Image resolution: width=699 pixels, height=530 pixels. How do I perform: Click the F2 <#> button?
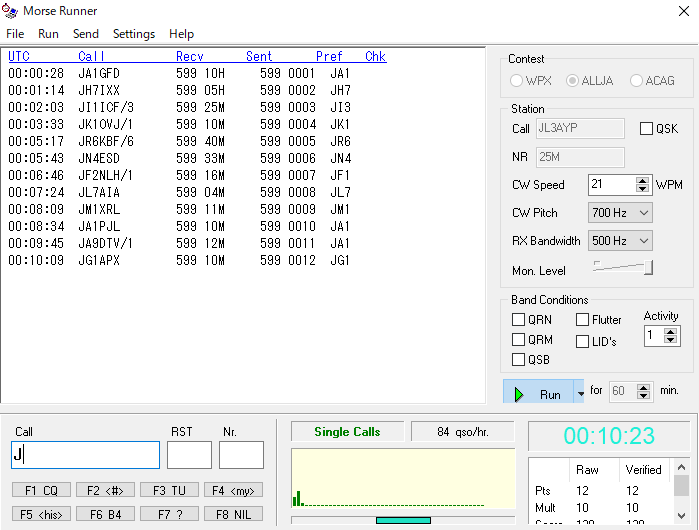(x=105, y=490)
